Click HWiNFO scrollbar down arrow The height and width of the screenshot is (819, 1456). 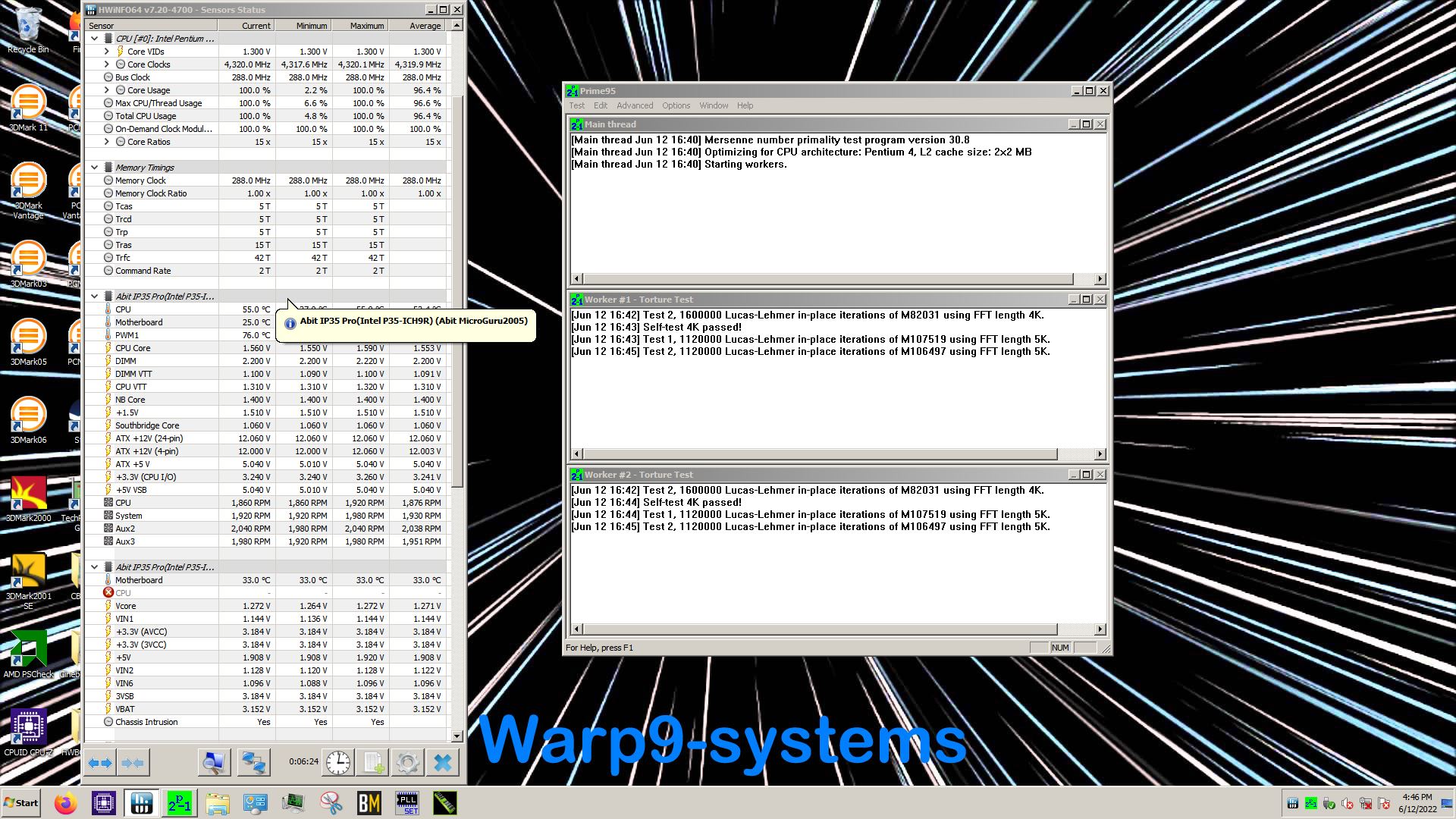(457, 736)
